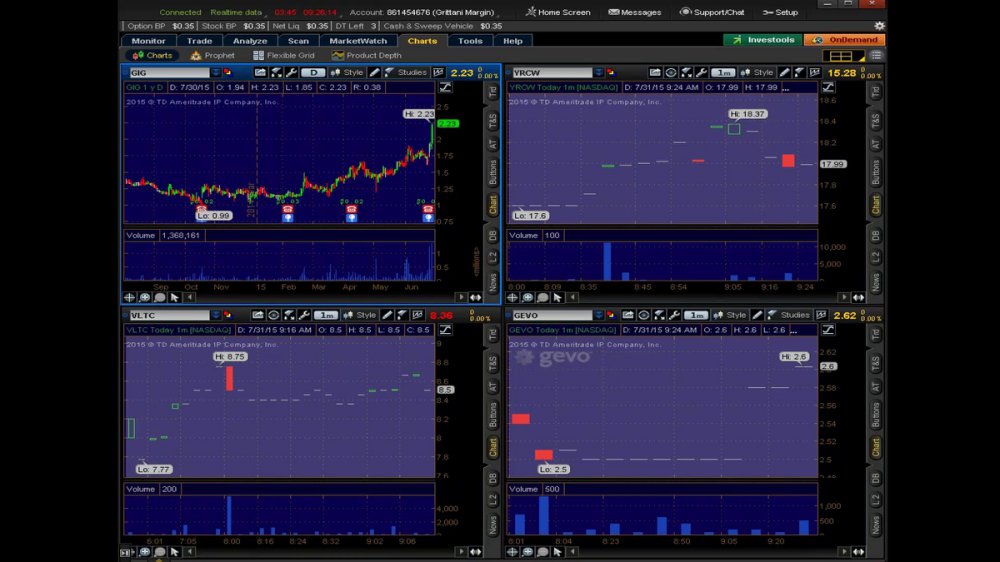Open Support/Chat
Screen dimensions: 1000x562
click(x=712, y=12)
